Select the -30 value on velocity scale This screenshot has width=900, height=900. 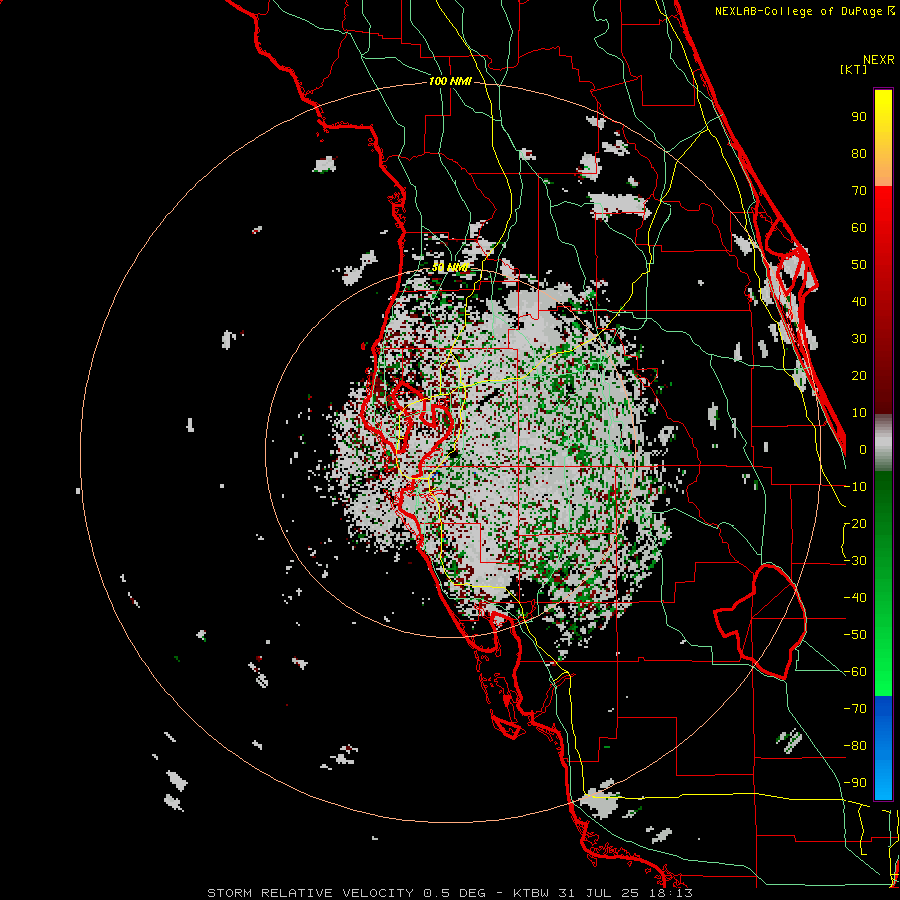[855, 561]
